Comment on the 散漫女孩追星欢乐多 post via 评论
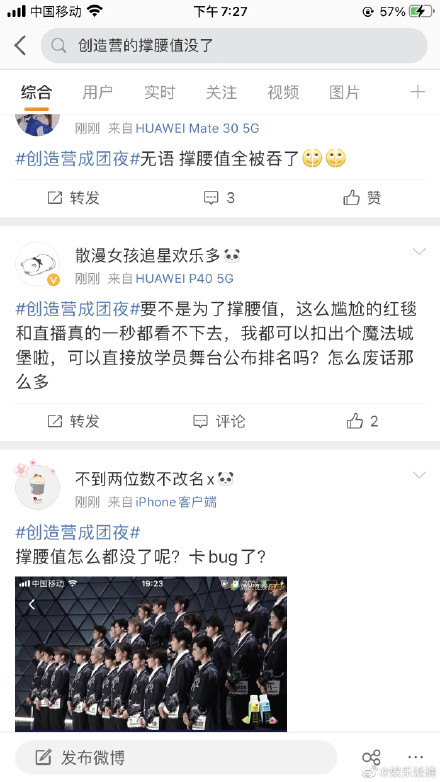This screenshot has width=440, height=782. 219,421
